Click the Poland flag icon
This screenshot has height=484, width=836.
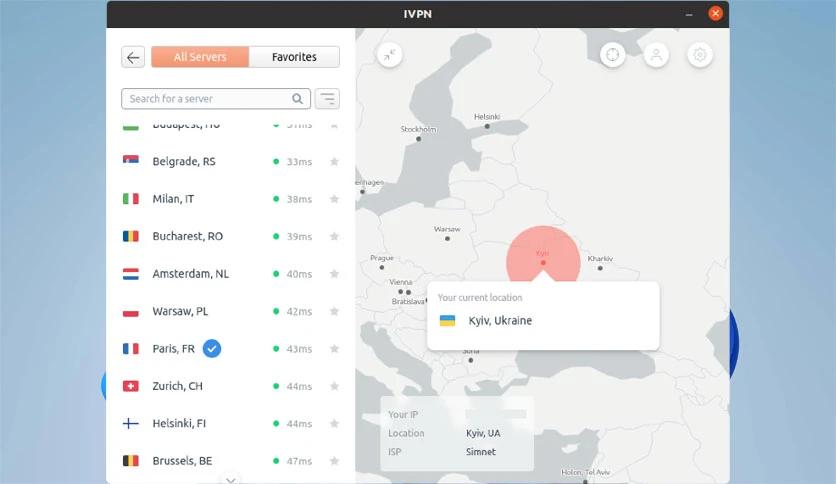(x=131, y=312)
